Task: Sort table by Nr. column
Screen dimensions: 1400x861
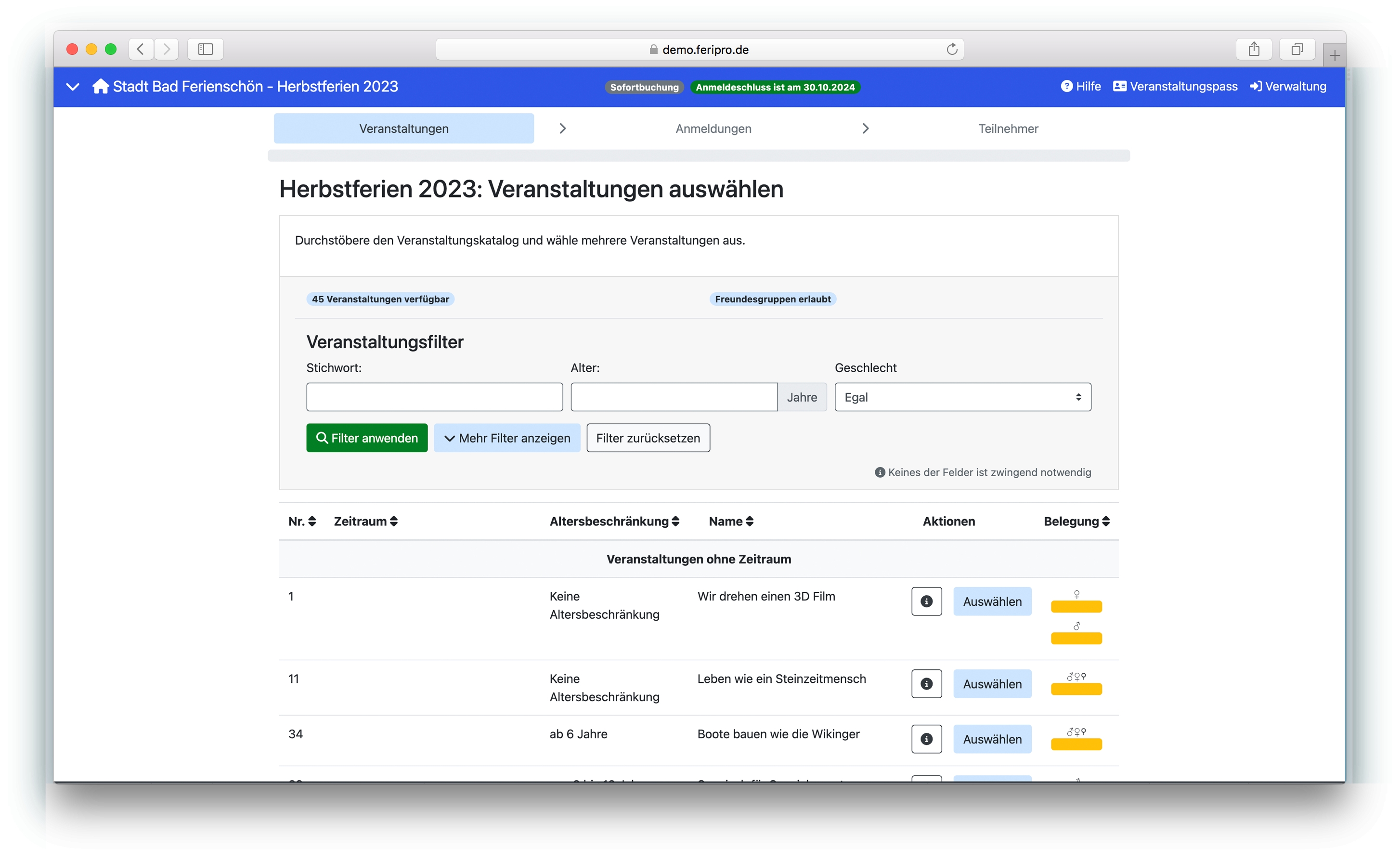Action: [x=302, y=522]
